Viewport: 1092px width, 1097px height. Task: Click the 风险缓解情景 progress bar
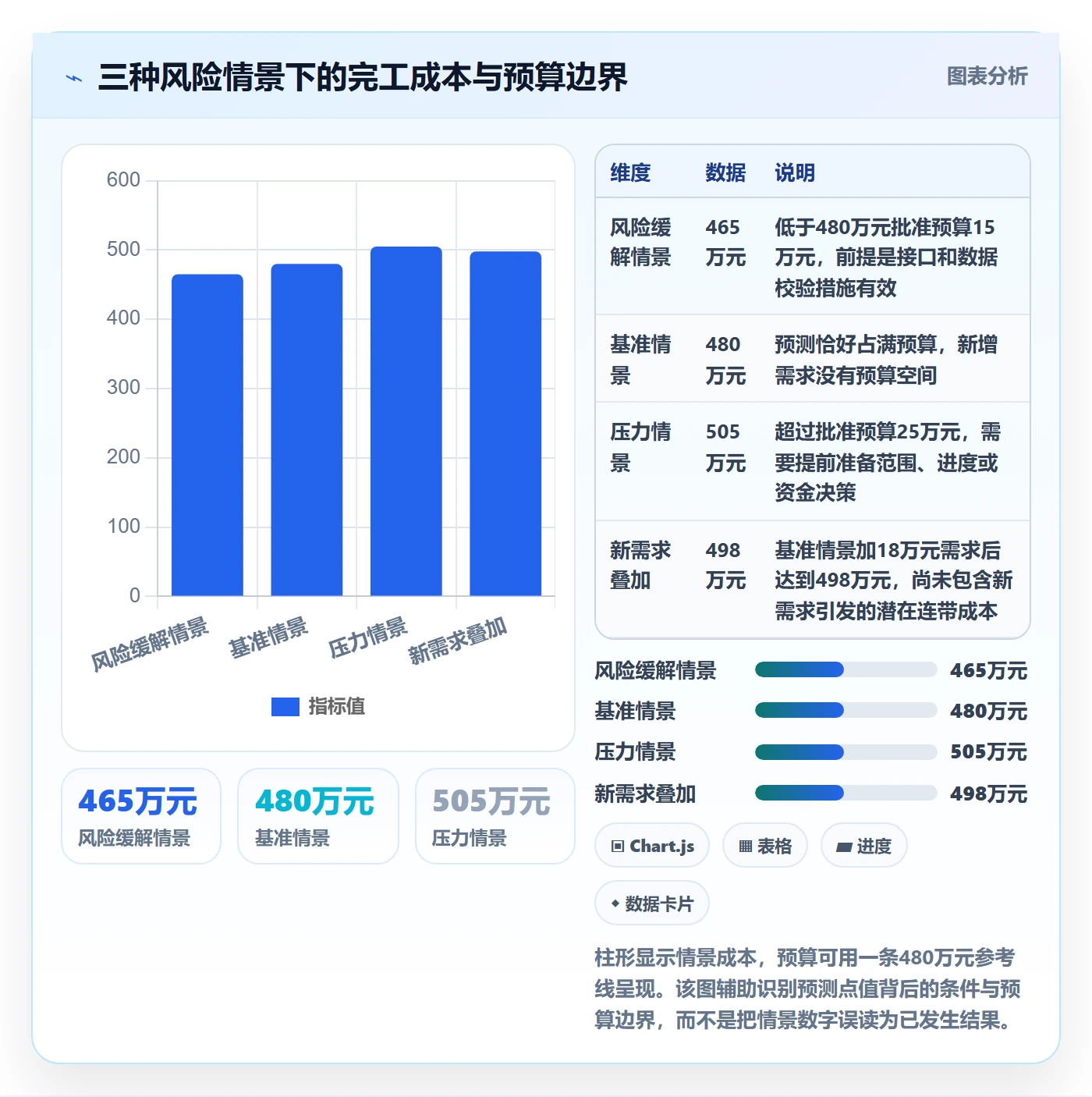[x=846, y=669]
